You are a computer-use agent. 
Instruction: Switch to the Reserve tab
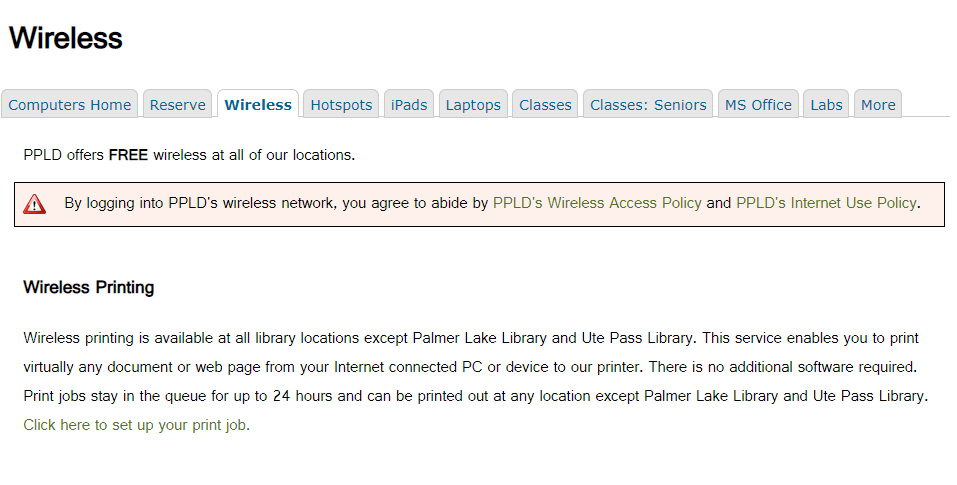click(x=178, y=105)
